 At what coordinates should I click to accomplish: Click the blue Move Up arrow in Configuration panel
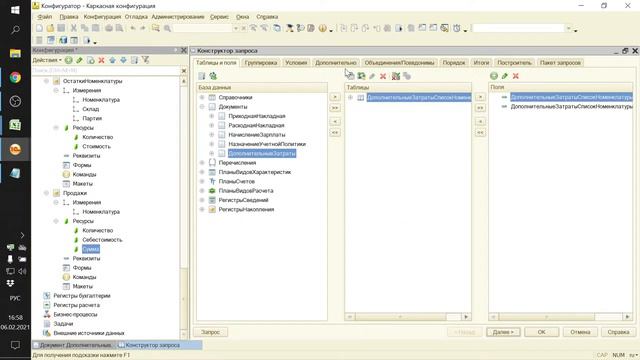click(112, 60)
